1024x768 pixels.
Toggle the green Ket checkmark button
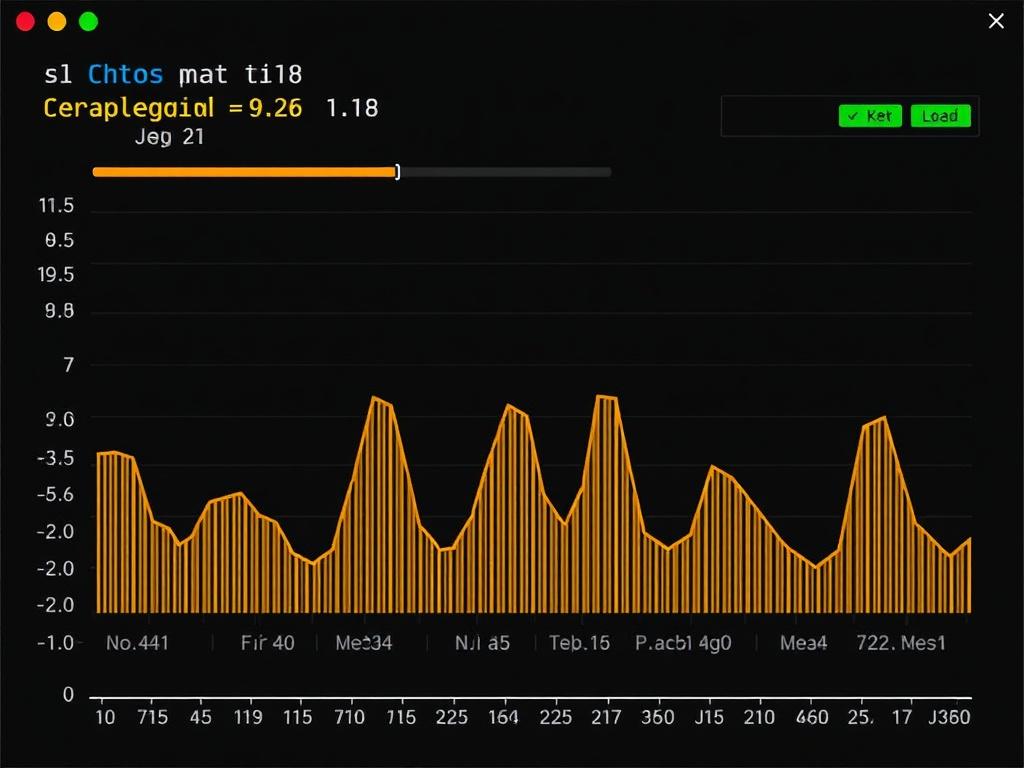870,116
